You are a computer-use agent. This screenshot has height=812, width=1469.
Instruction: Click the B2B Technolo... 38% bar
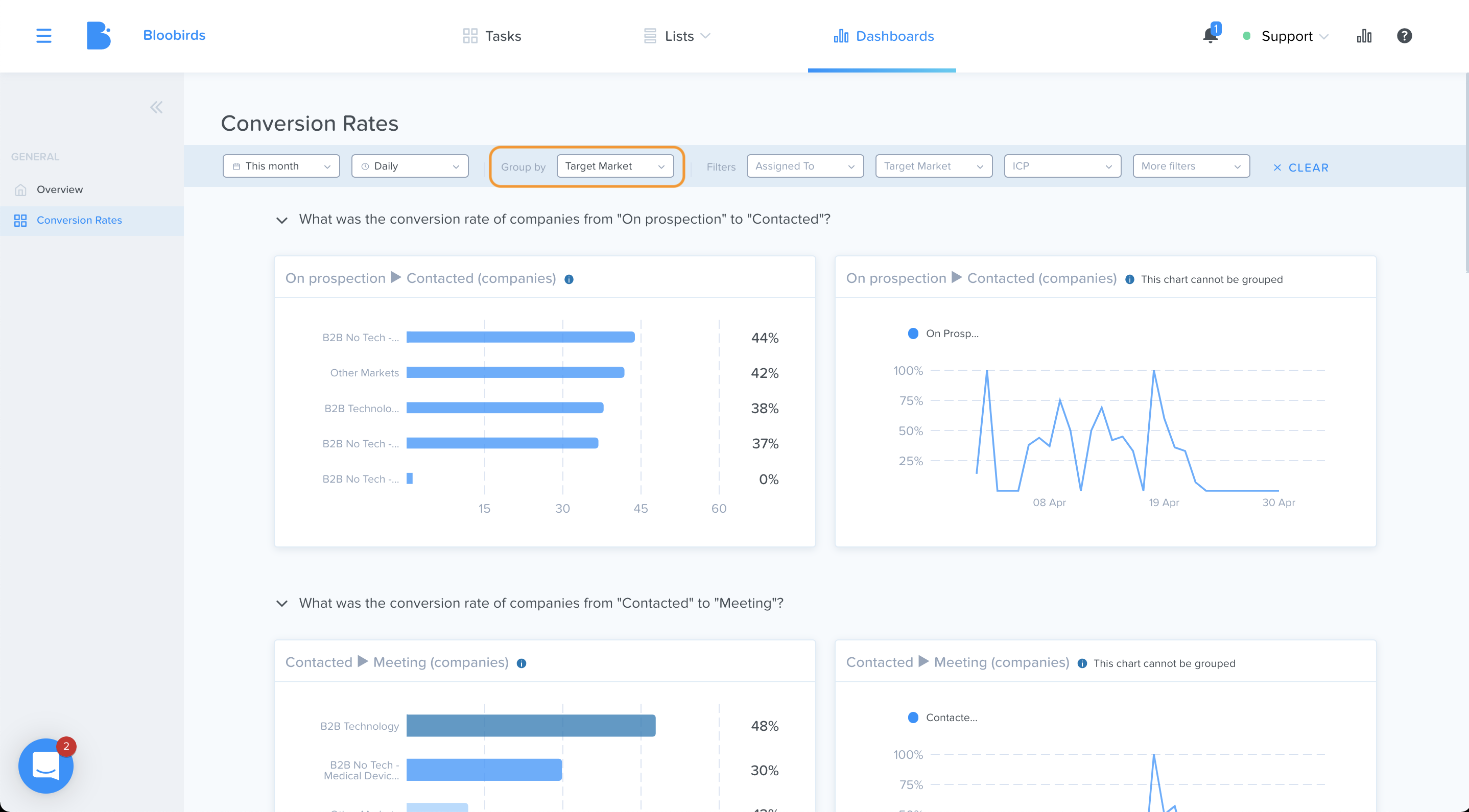click(x=505, y=408)
